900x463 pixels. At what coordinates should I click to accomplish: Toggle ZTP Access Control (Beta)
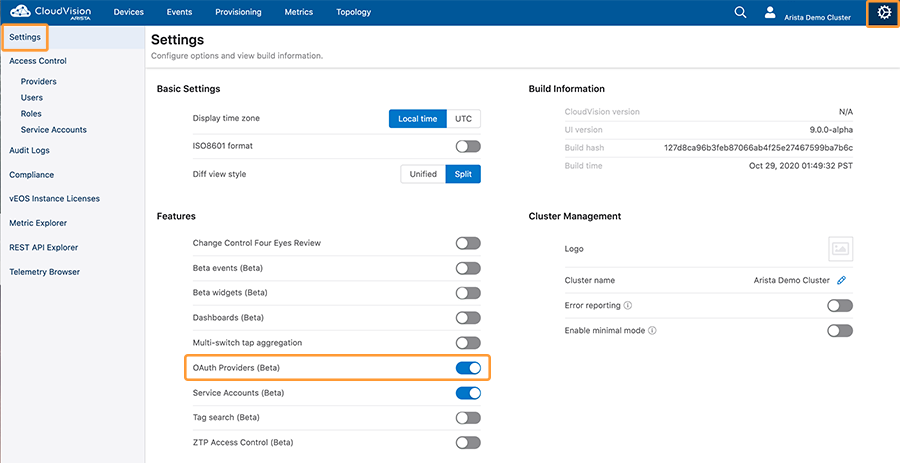(x=468, y=443)
